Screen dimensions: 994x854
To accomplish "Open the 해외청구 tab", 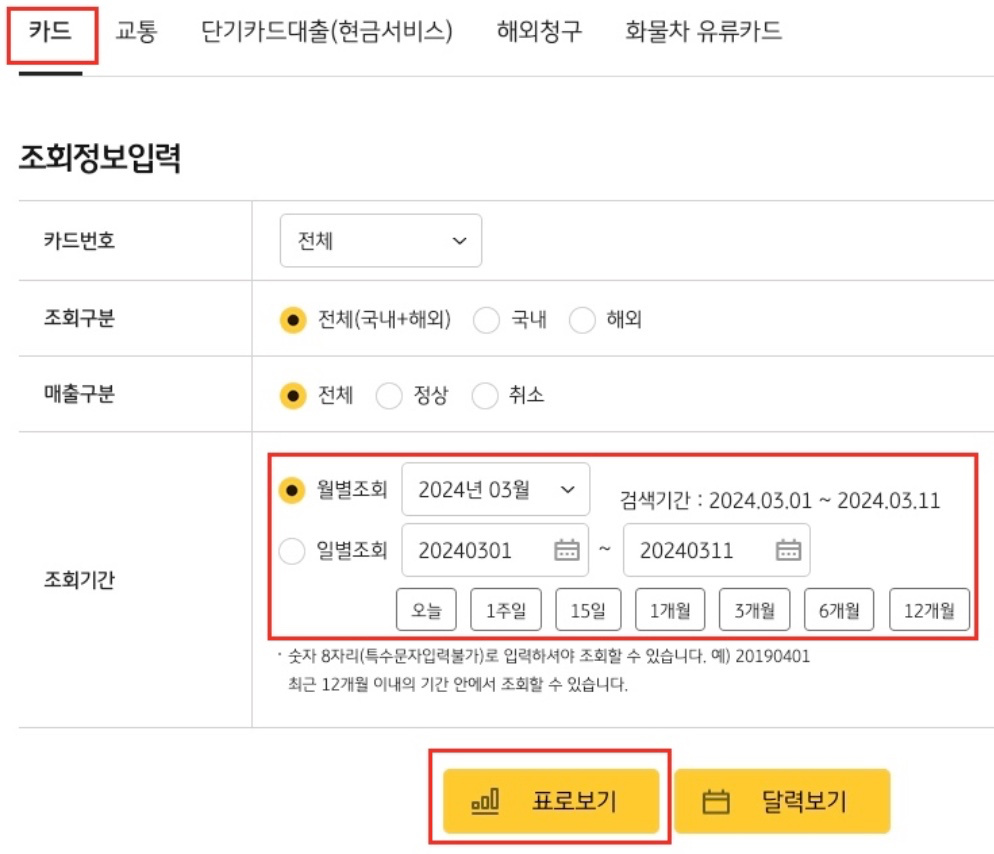I will coord(539,31).
